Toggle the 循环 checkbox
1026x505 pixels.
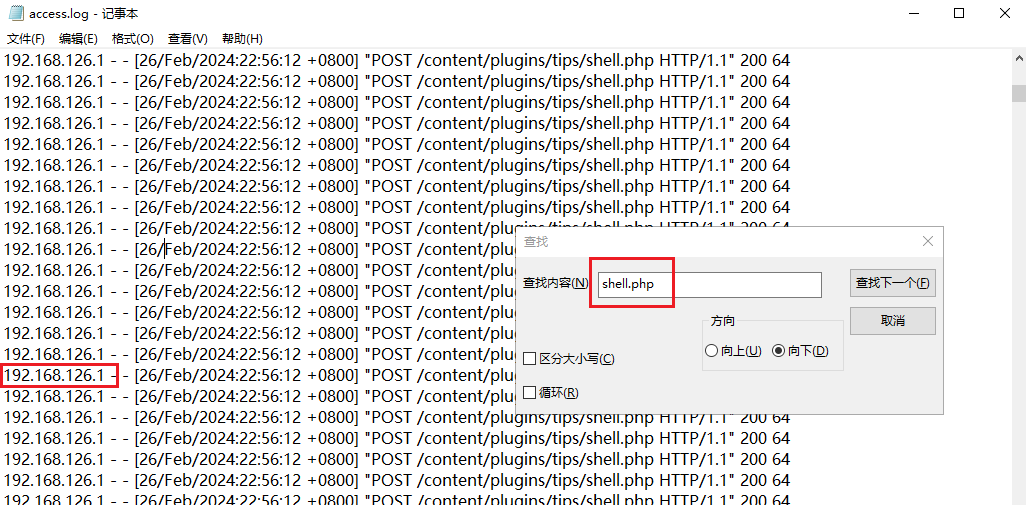(530, 393)
